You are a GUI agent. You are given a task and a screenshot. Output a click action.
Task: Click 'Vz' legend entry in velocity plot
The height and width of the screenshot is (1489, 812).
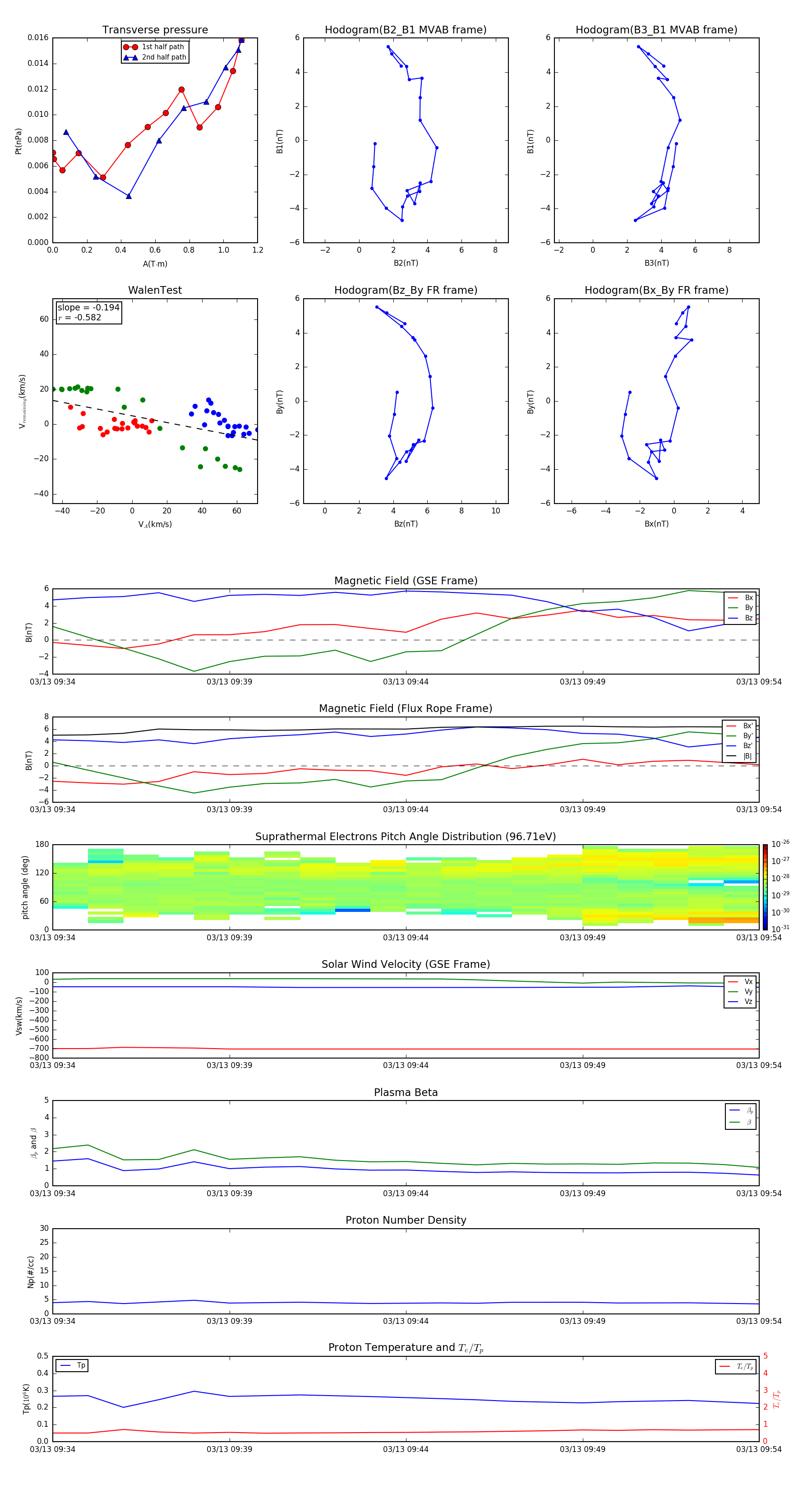point(740,1002)
